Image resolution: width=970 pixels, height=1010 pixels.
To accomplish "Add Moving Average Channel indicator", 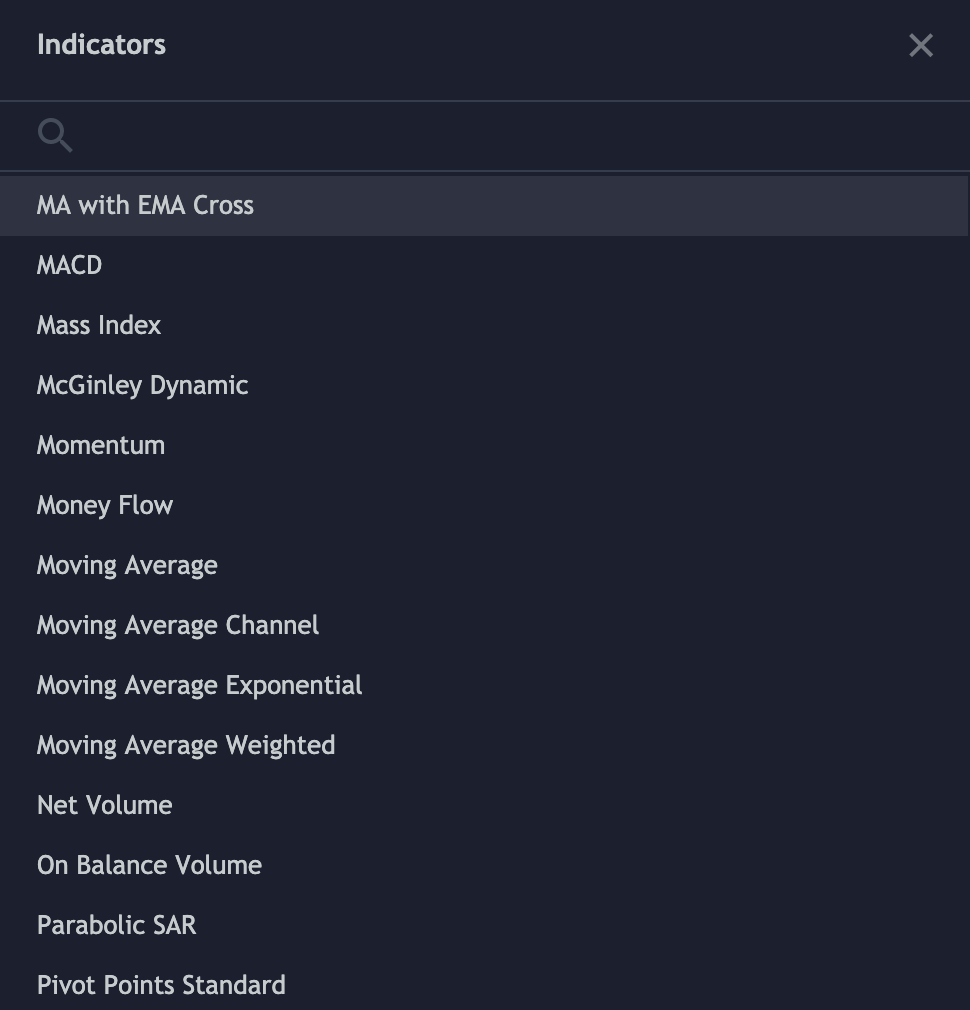I will coord(485,625).
